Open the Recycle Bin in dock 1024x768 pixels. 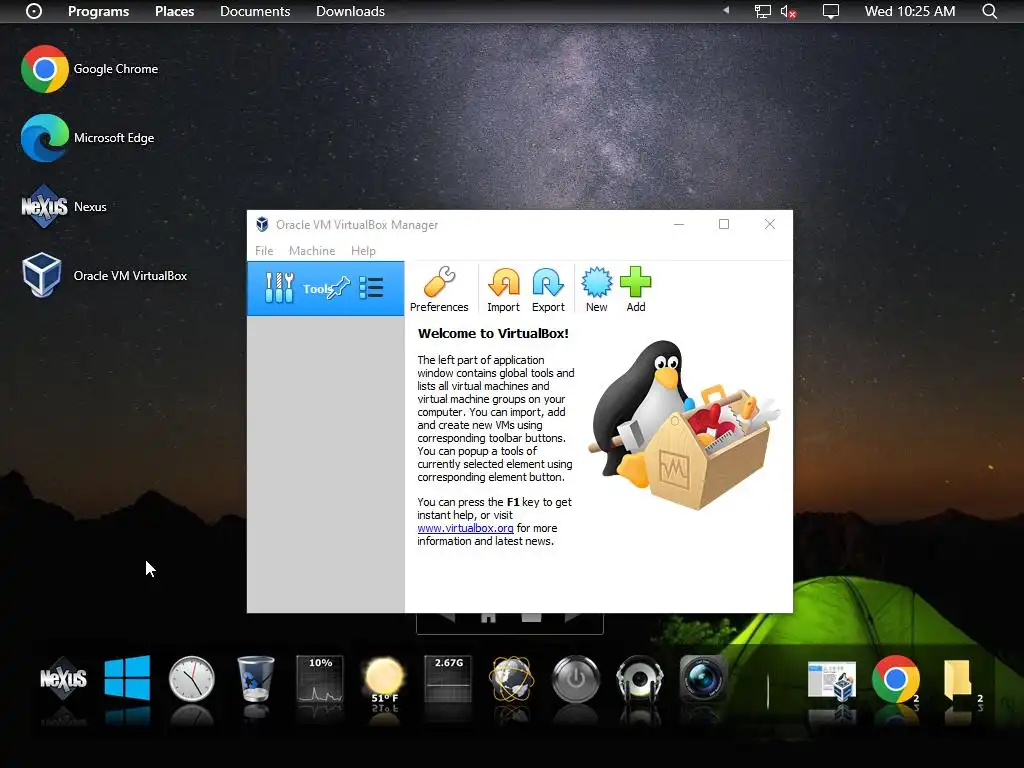tap(255, 679)
